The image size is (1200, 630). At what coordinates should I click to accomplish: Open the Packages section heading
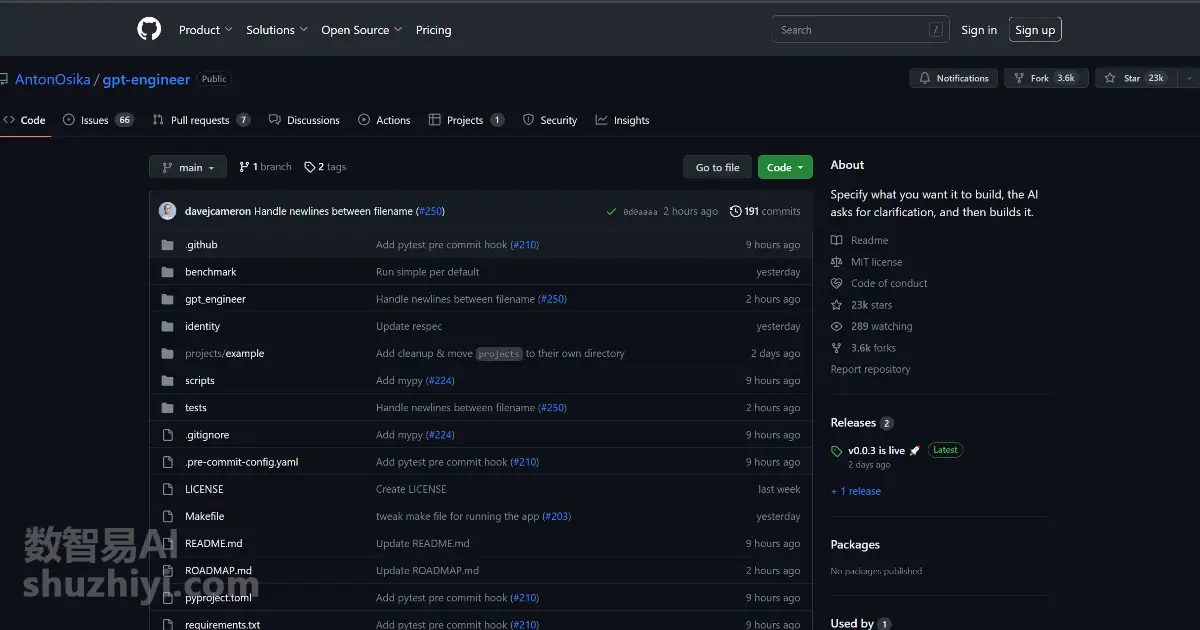click(855, 545)
